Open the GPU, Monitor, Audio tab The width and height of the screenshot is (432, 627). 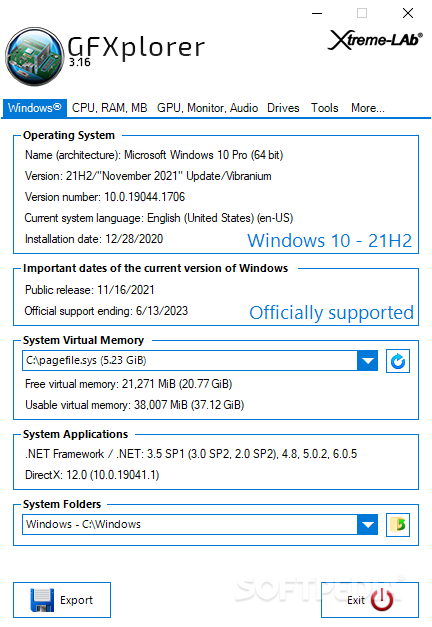point(207,108)
